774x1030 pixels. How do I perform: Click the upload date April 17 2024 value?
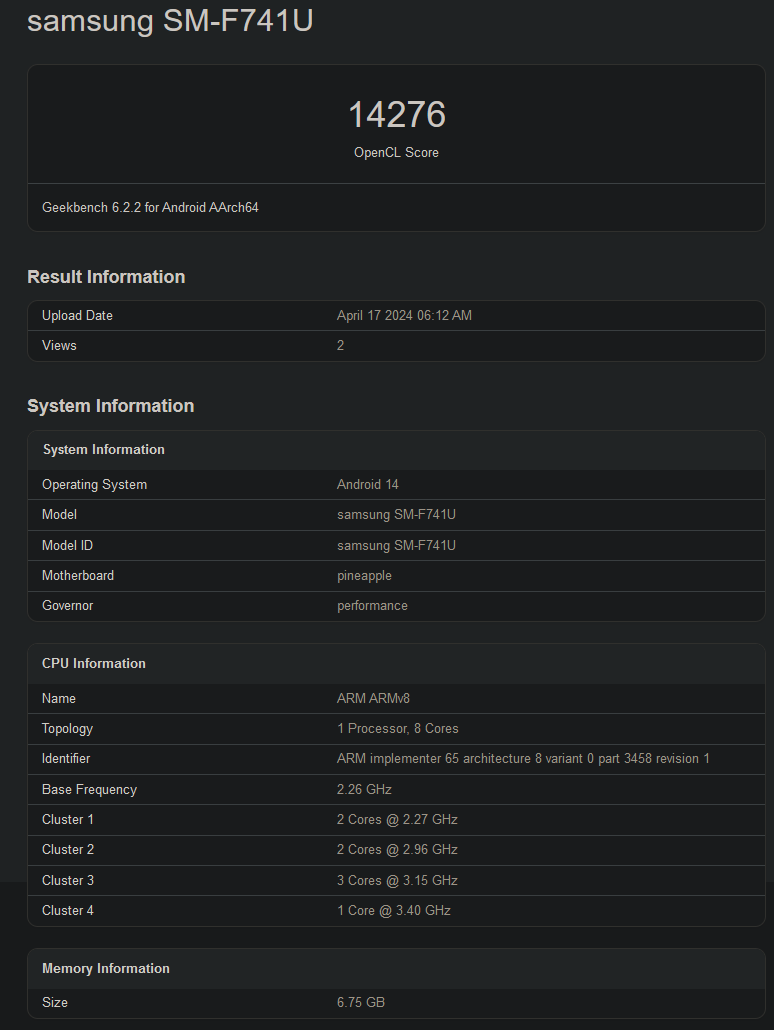click(x=404, y=316)
